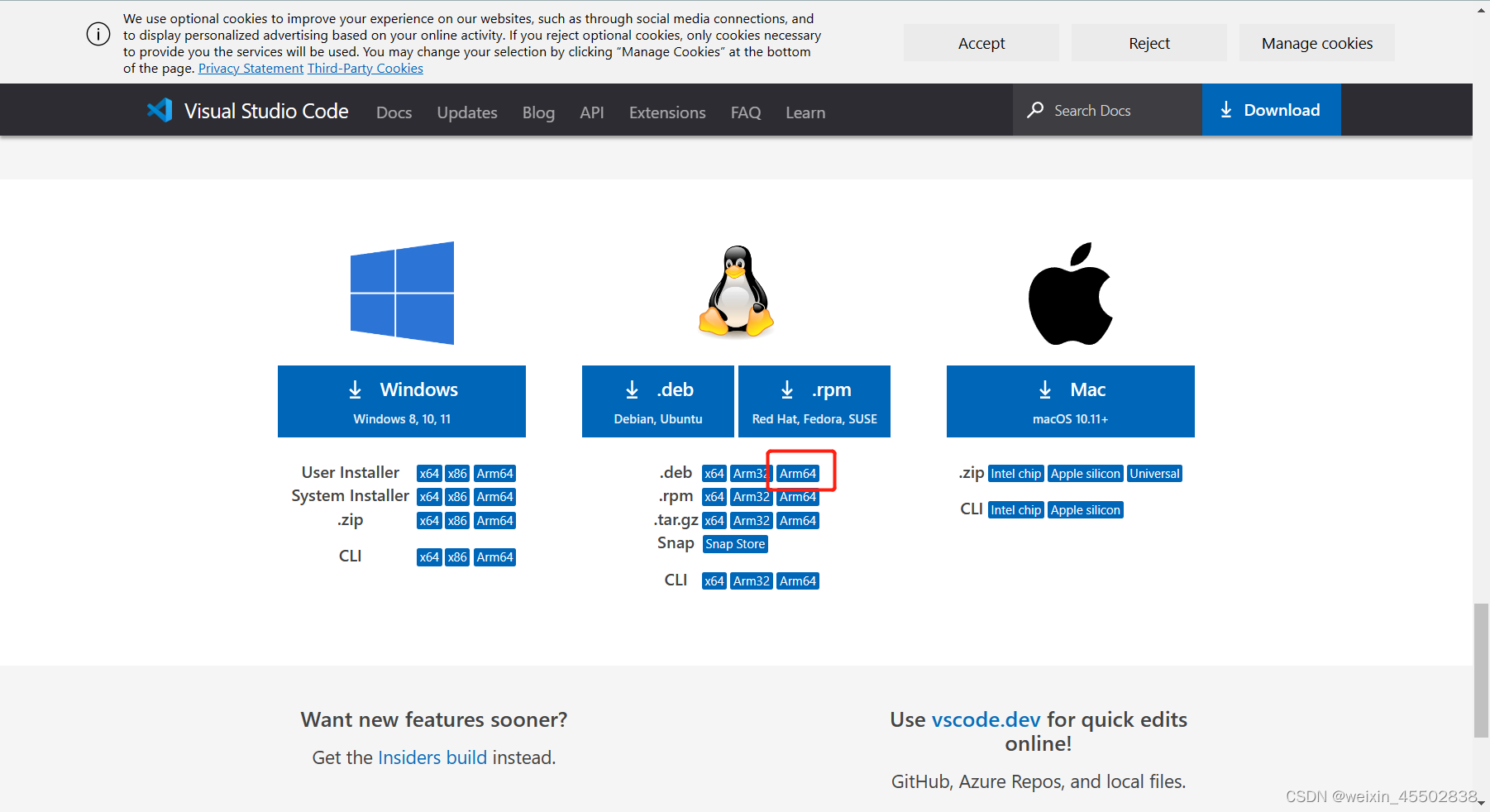Open the vscode.dev link
The image size is (1490, 812).
tap(986, 719)
